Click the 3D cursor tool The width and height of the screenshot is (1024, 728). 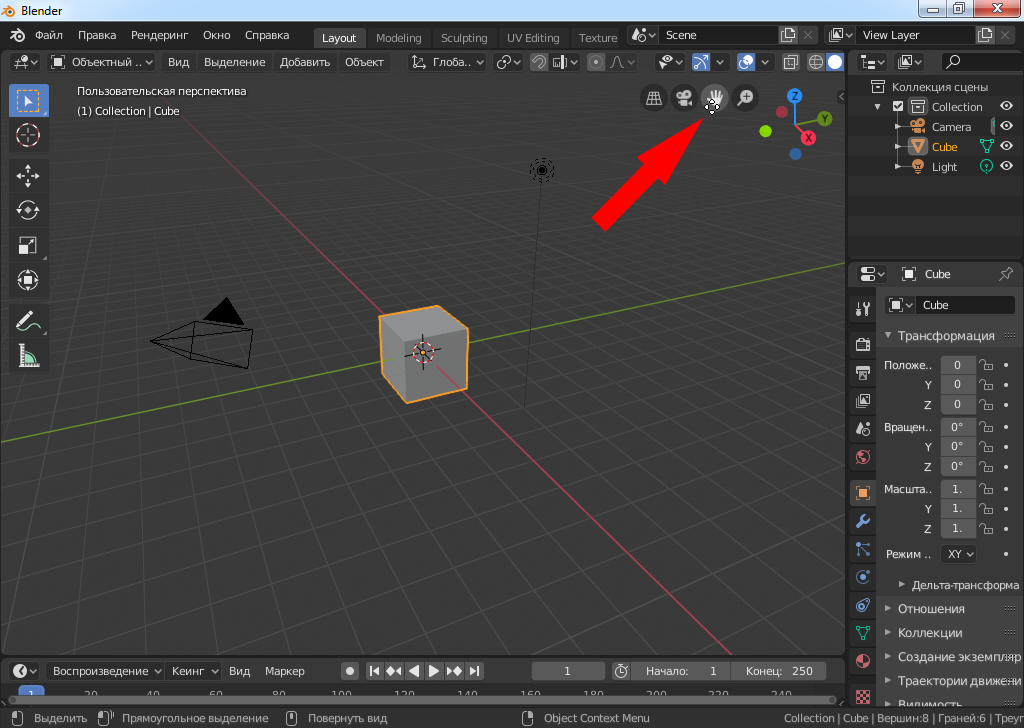[28, 134]
